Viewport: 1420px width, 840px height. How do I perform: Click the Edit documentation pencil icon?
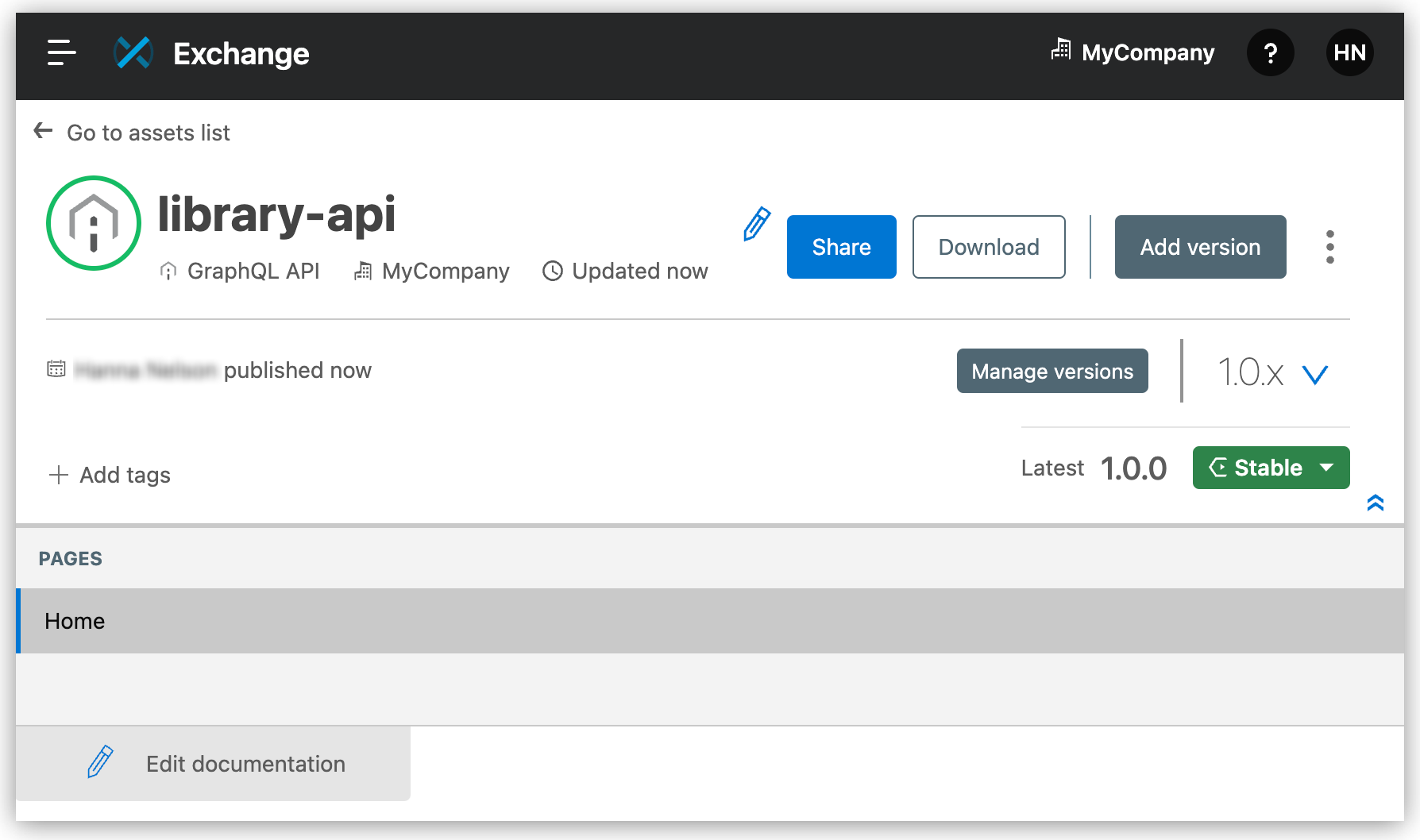(98, 763)
